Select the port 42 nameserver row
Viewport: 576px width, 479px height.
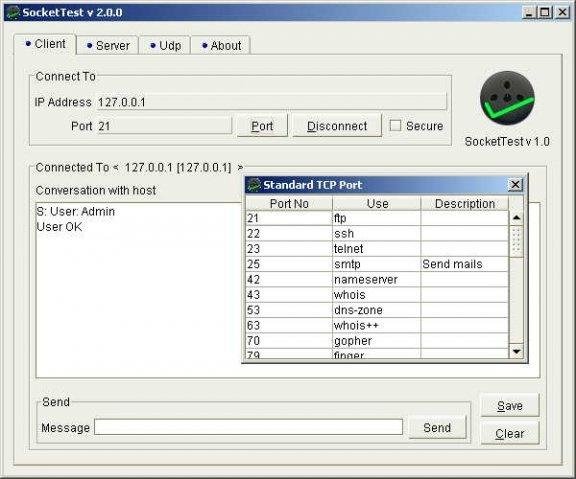point(377,280)
